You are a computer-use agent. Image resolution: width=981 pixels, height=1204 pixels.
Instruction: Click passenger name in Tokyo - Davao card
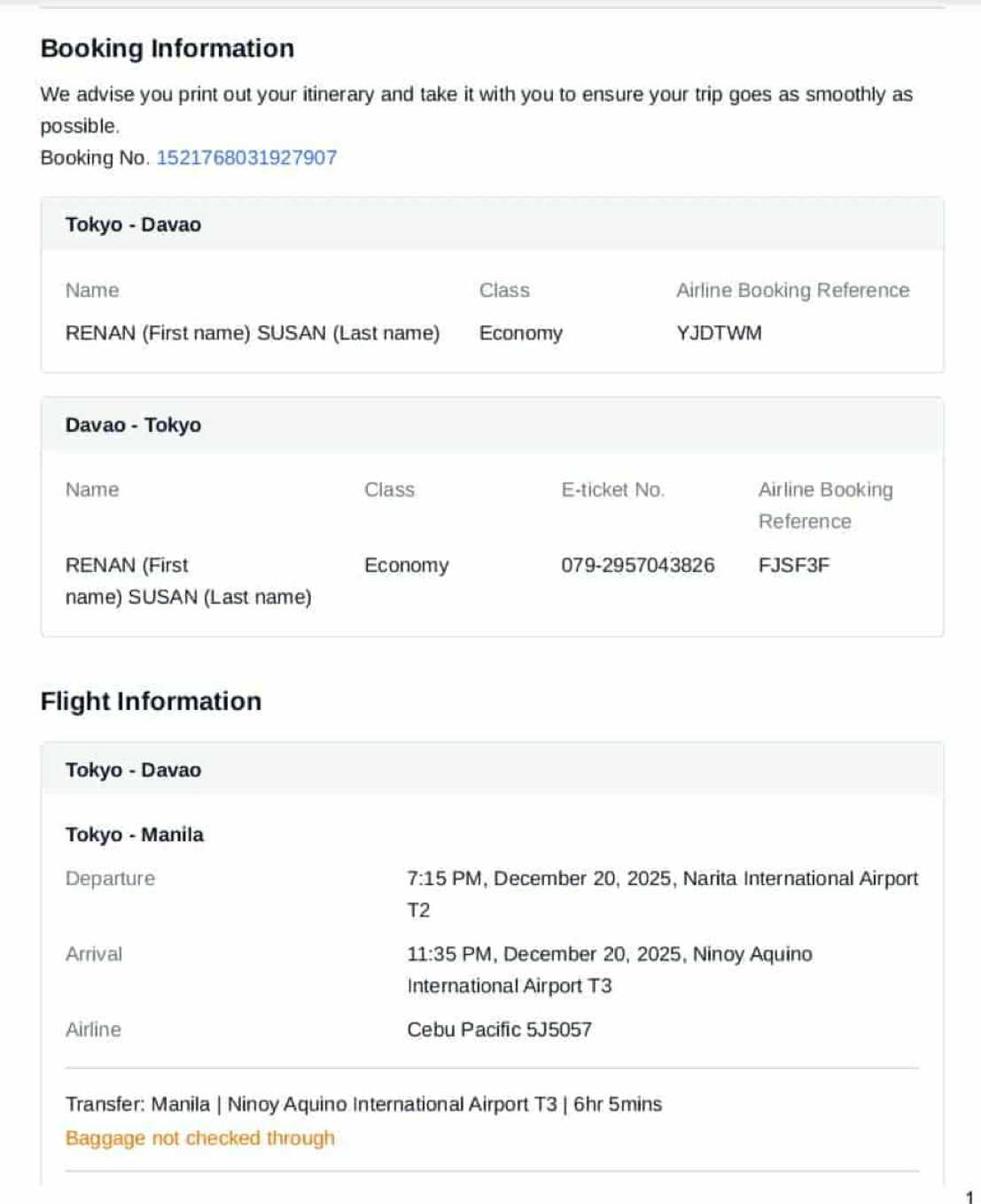[252, 333]
